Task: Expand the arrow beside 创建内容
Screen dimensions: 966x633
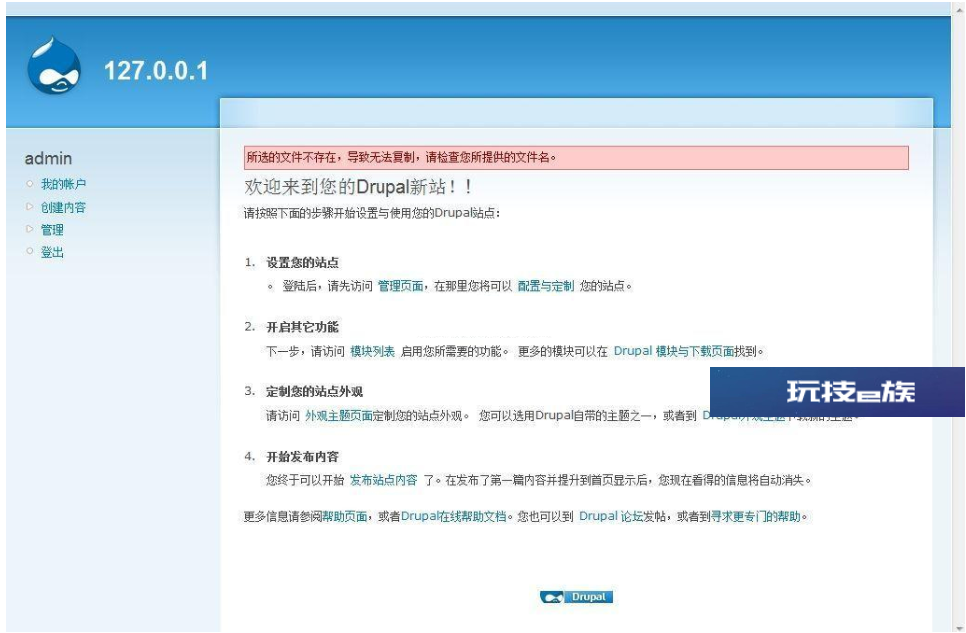Action: click(x=30, y=206)
